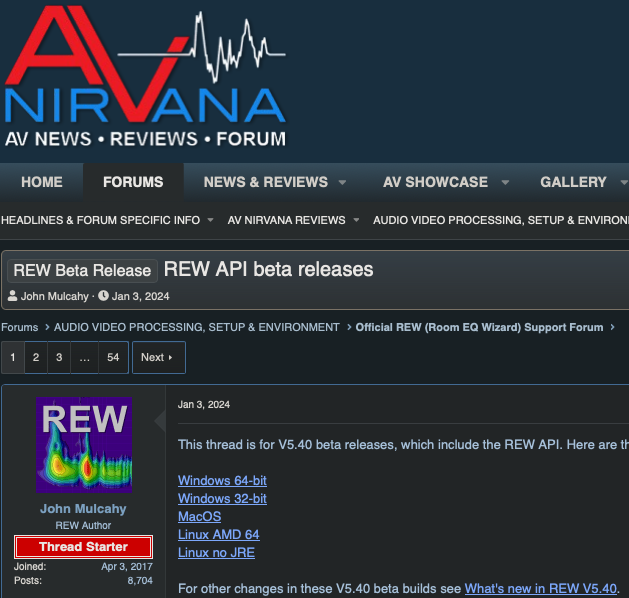Click the Thread Starter badge

(83, 547)
